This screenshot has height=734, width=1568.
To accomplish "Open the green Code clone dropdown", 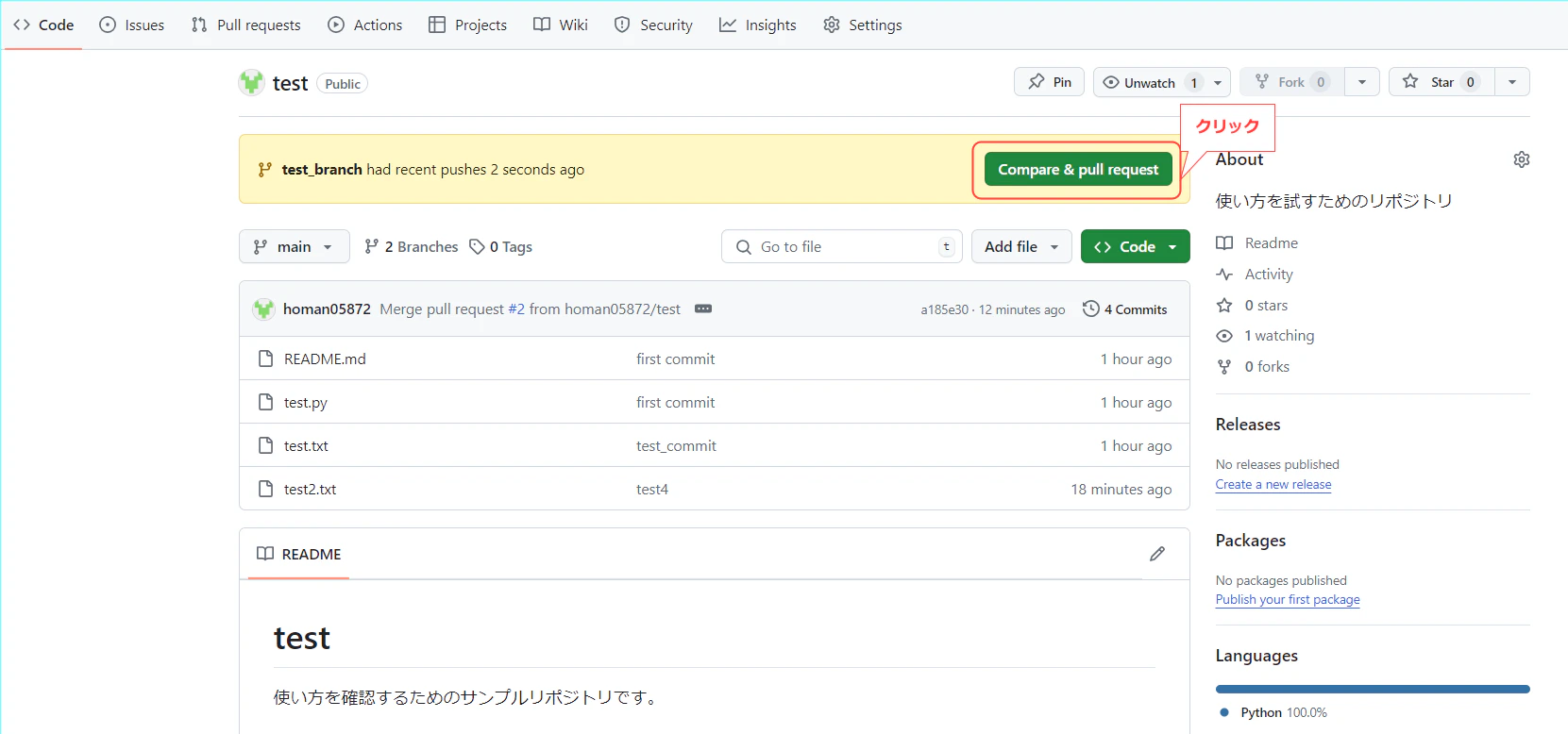I will [x=1135, y=246].
